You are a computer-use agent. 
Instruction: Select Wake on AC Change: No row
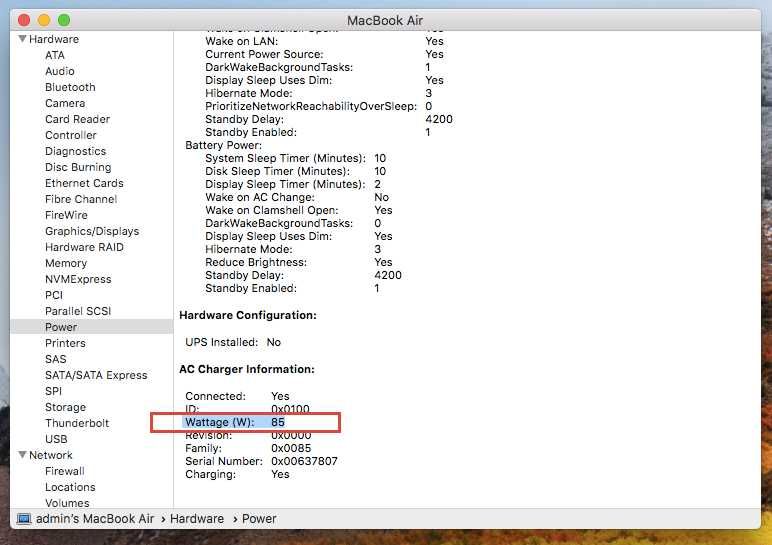297,197
